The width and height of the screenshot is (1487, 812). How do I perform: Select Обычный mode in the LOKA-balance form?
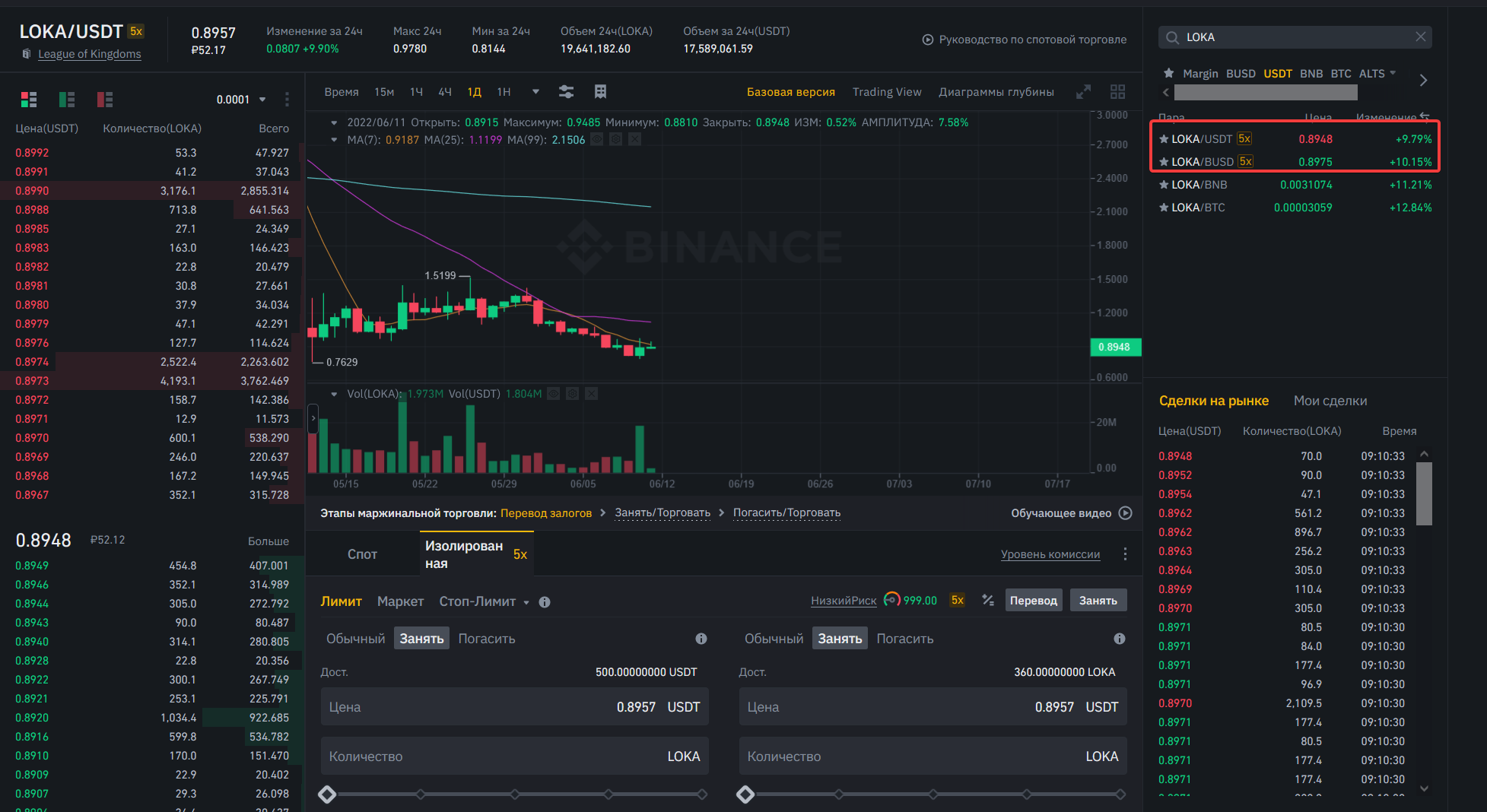click(x=774, y=639)
